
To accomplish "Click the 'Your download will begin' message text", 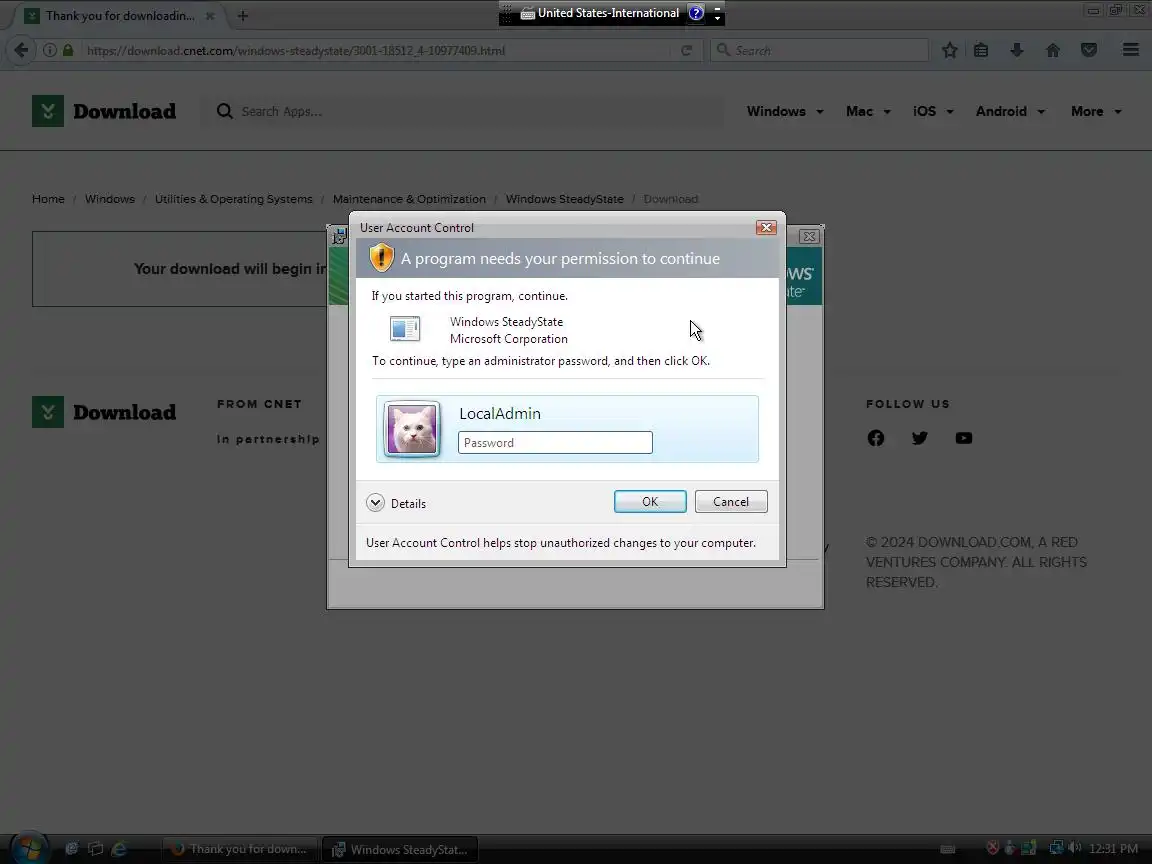I will point(229,269).
